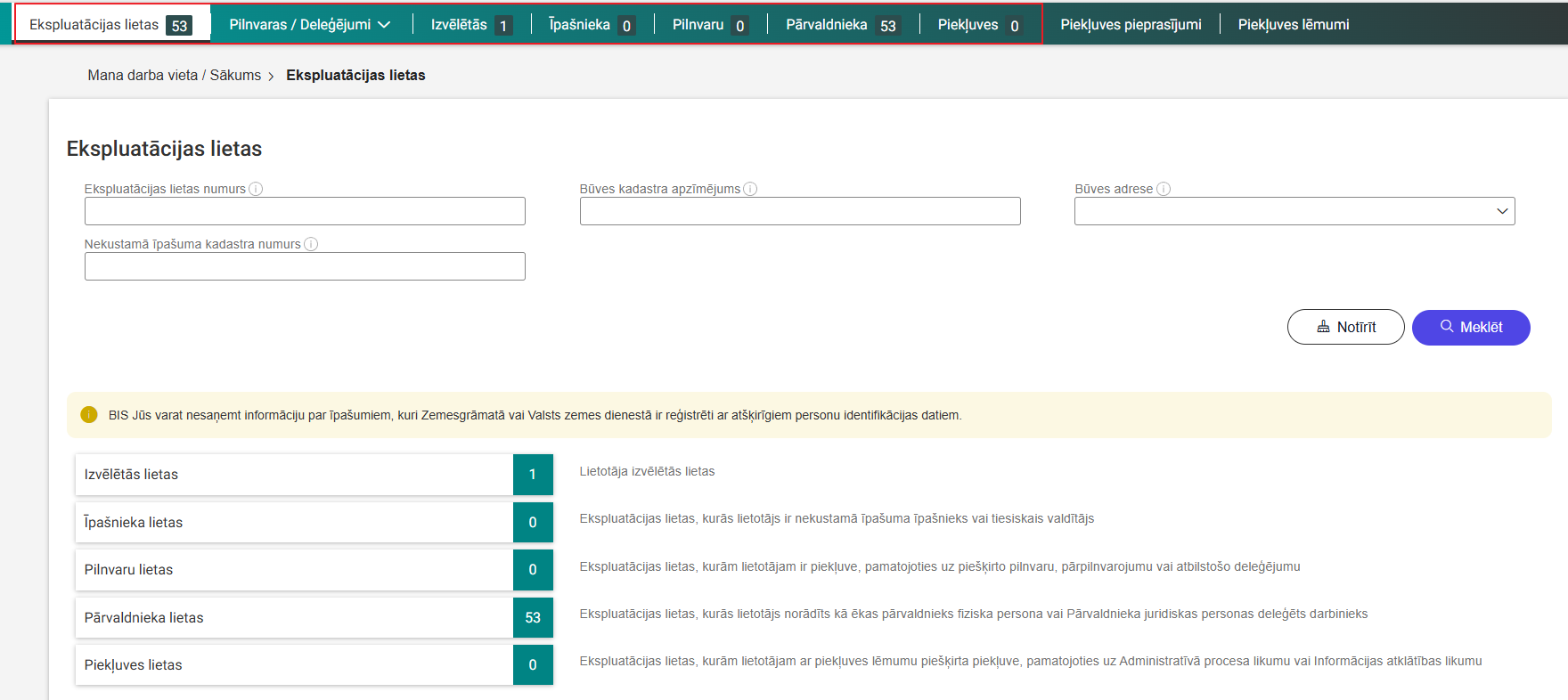Click the yellow warning notice icon
Image resolution: width=1568 pixels, height=700 pixels.
(x=89, y=415)
